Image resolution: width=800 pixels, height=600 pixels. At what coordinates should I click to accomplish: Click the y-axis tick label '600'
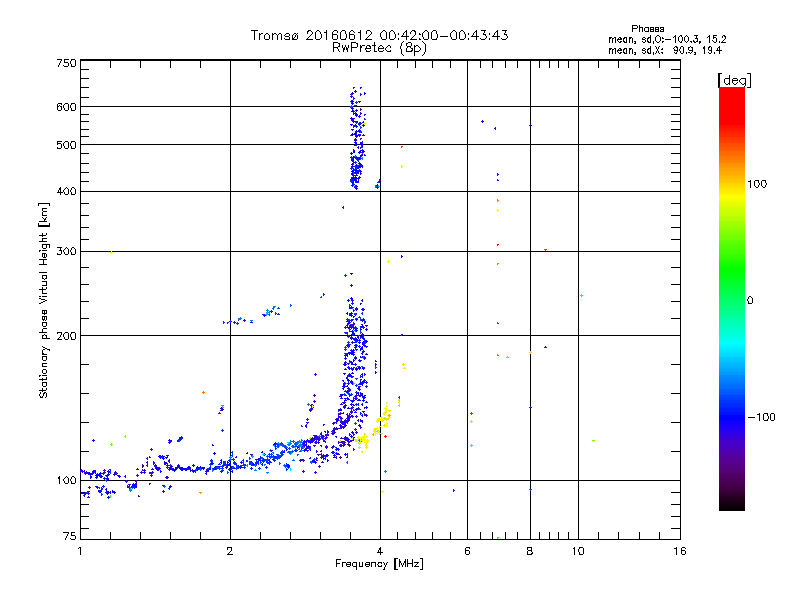66,107
